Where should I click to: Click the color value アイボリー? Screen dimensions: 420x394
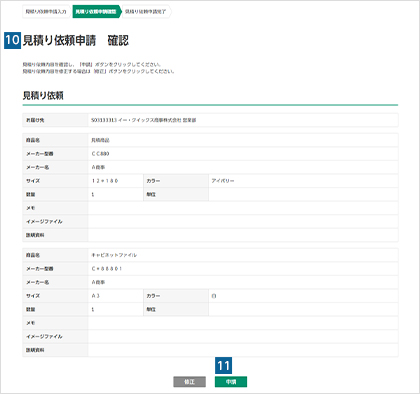[223, 181]
